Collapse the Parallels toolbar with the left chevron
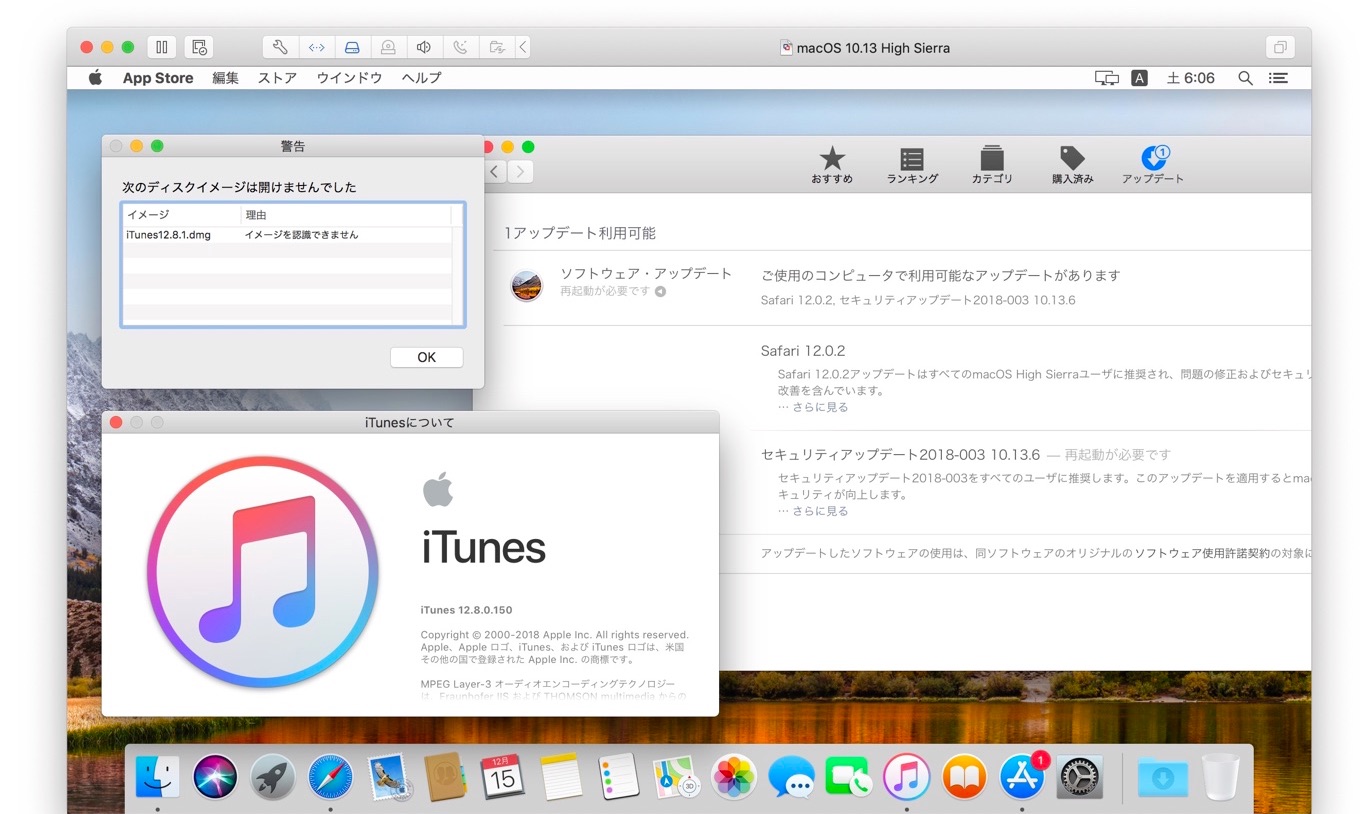The height and width of the screenshot is (814, 1360). 523,47
